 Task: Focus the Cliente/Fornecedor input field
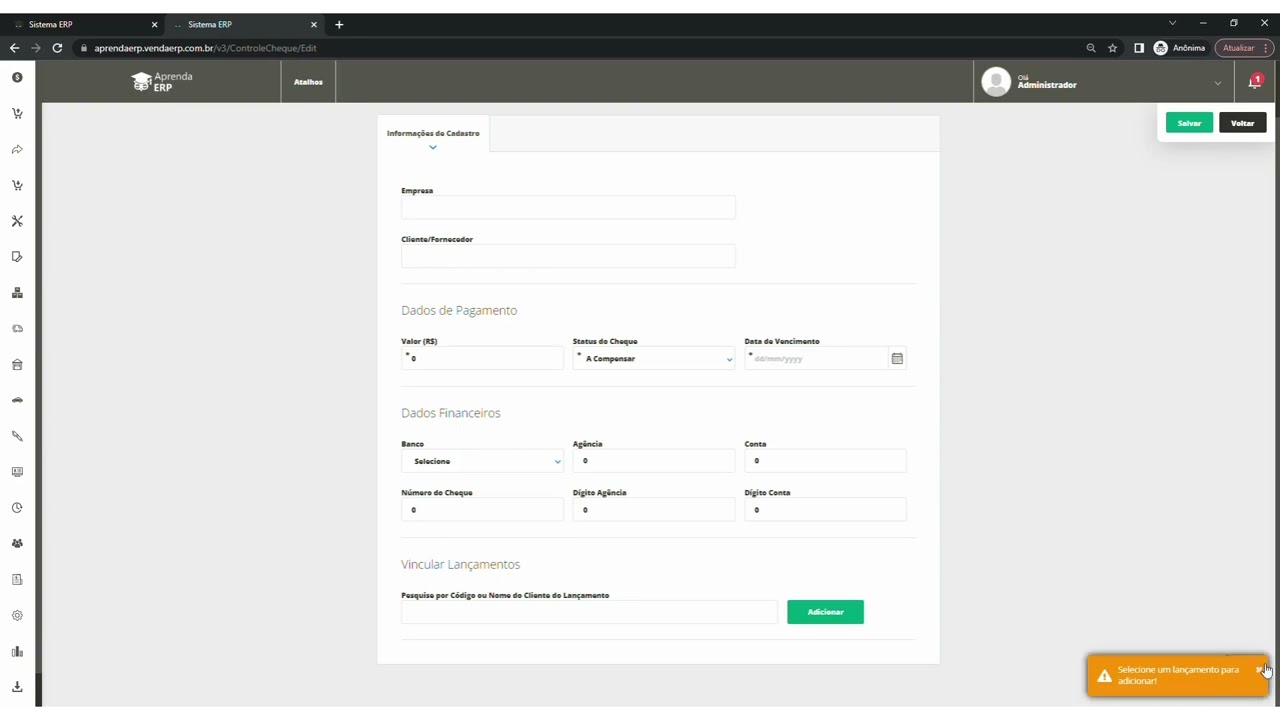[568, 256]
